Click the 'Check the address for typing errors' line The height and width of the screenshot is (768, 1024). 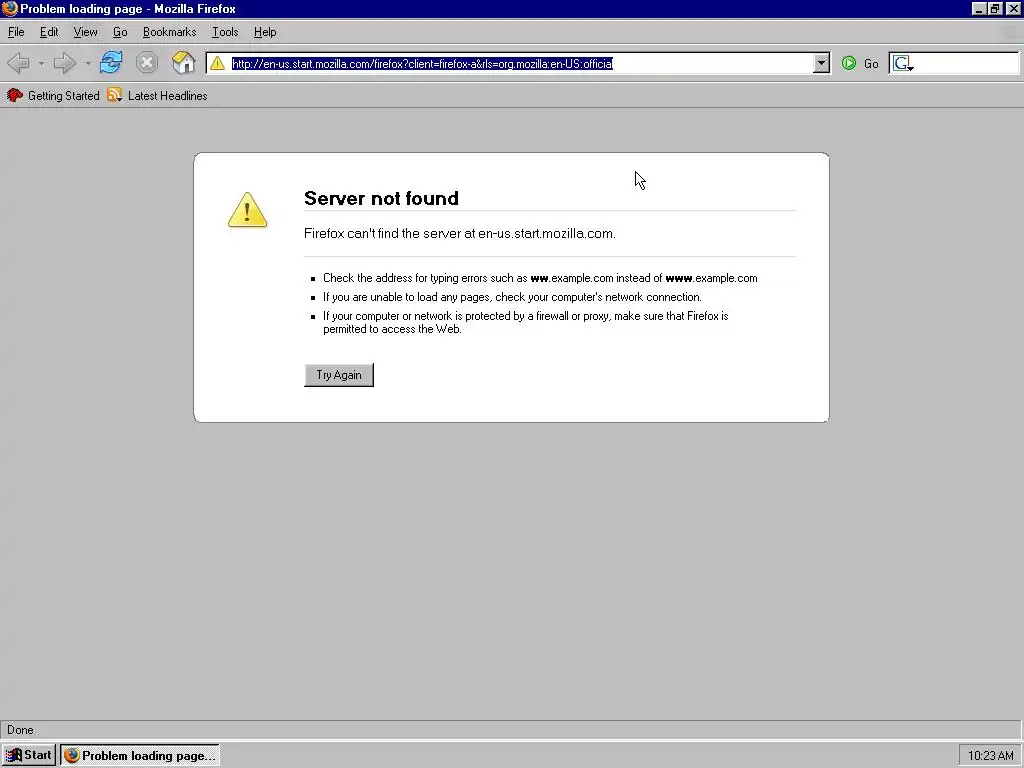540,278
